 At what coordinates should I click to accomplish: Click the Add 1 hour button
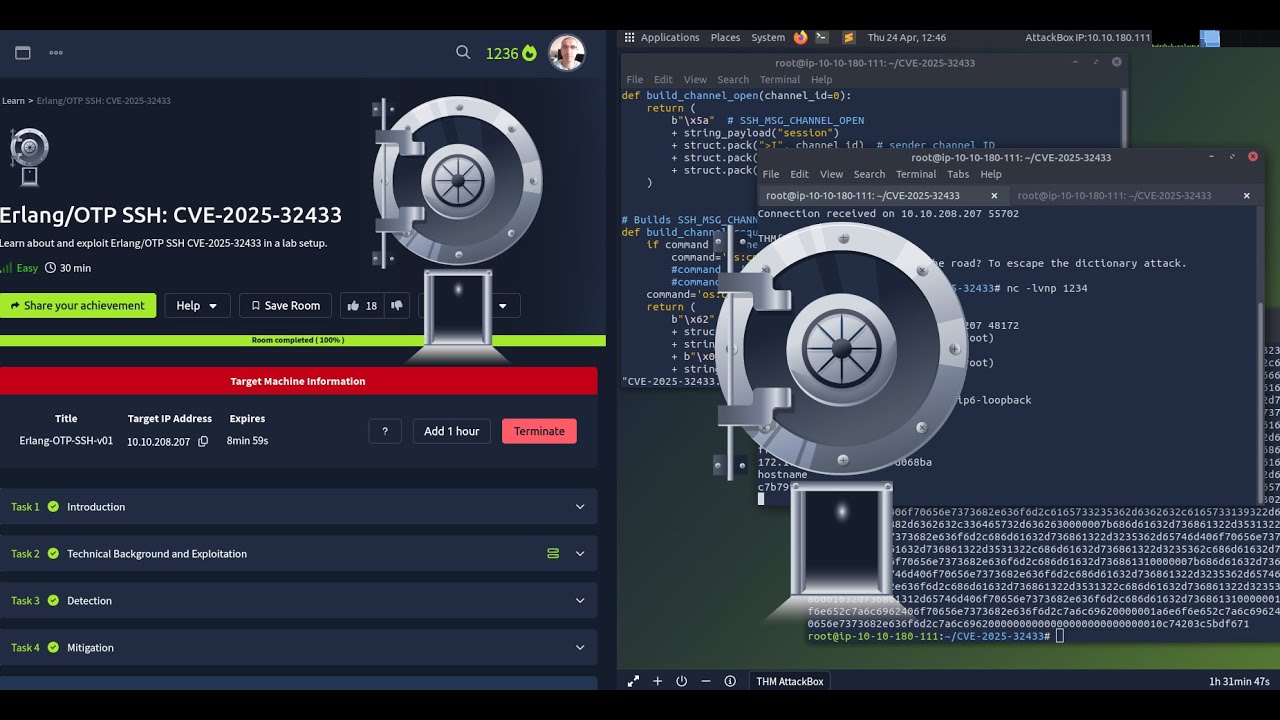coord(451,431)
